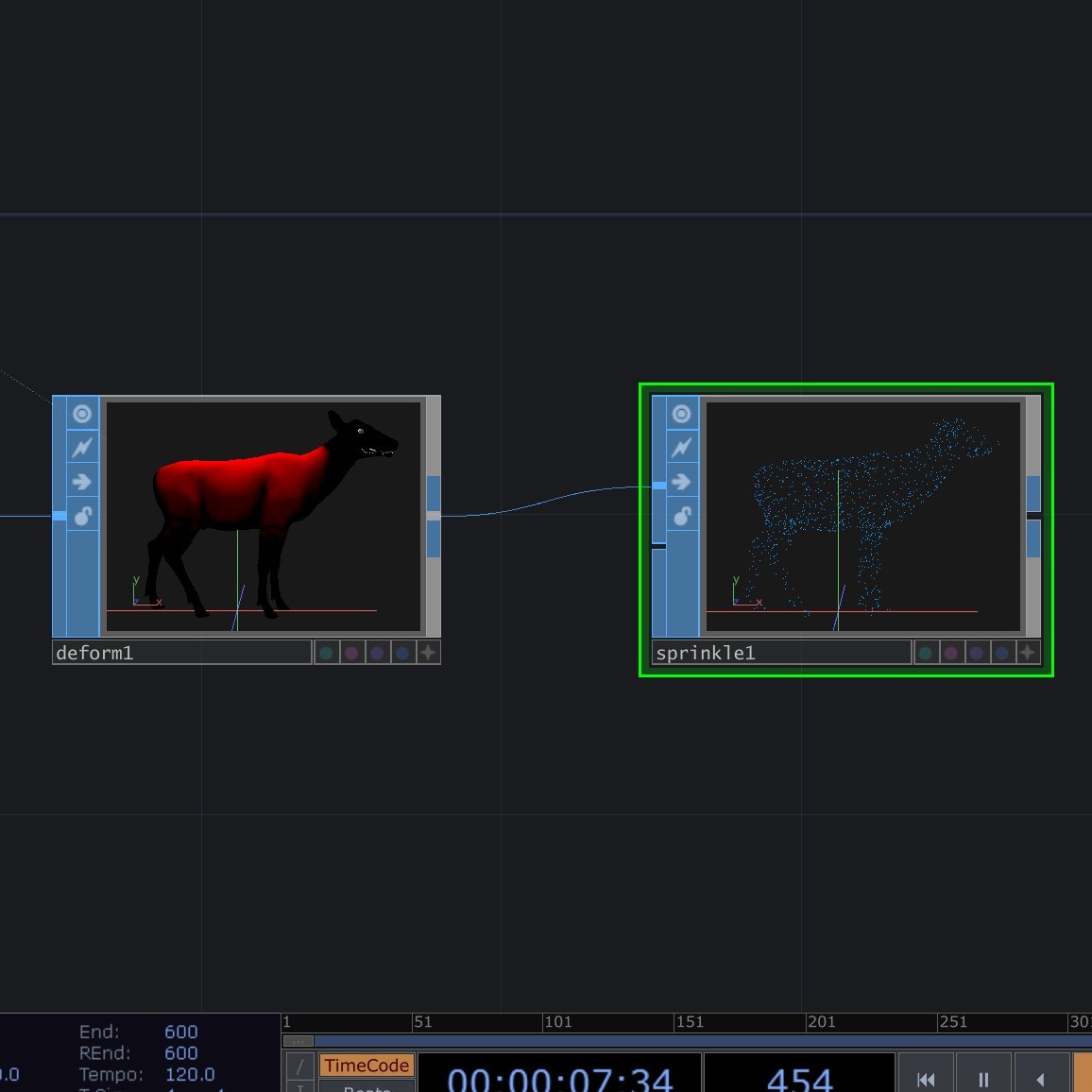Click frame marker 101 on timeline

point(558,1022)
